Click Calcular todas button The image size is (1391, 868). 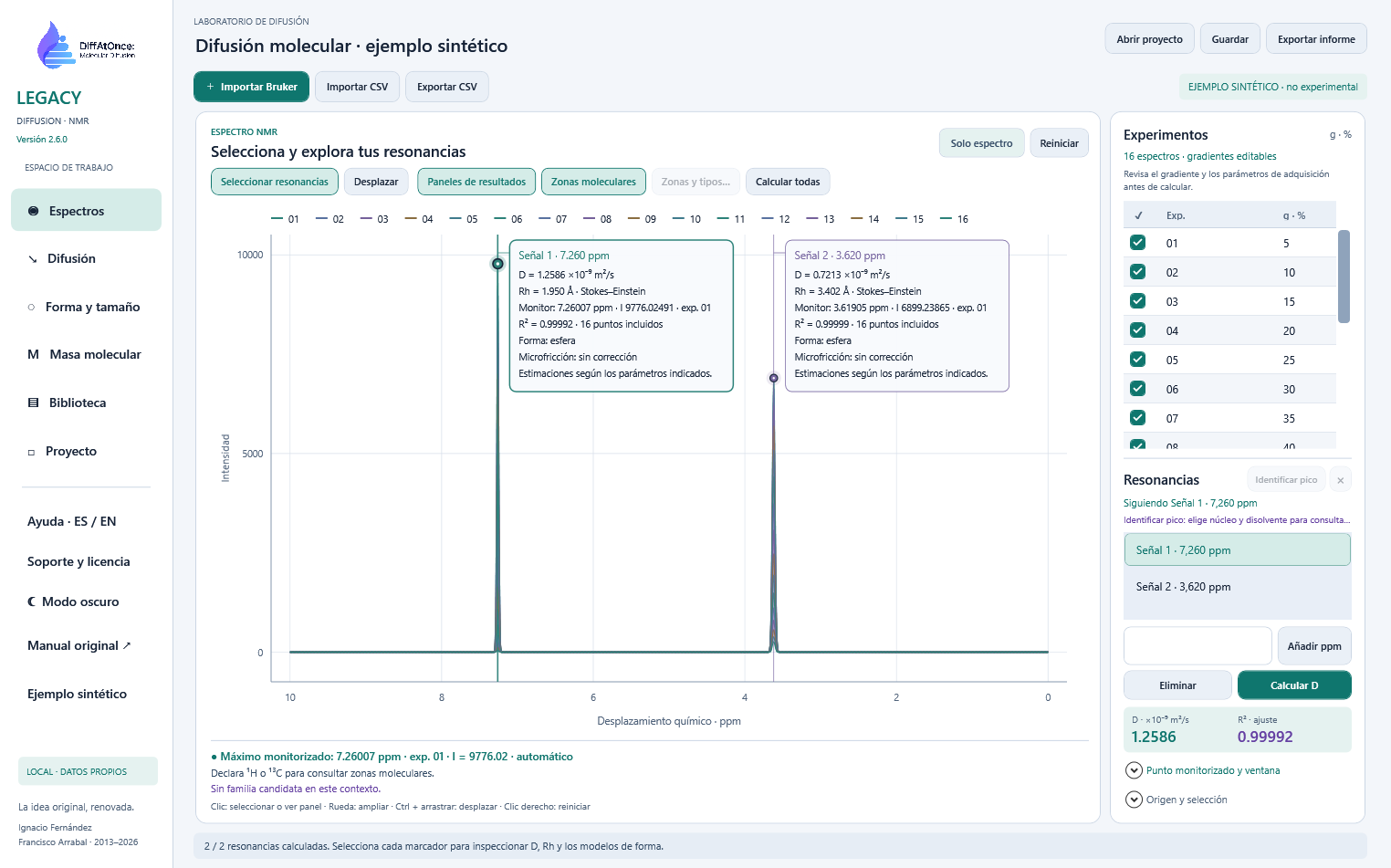[788, 182]
